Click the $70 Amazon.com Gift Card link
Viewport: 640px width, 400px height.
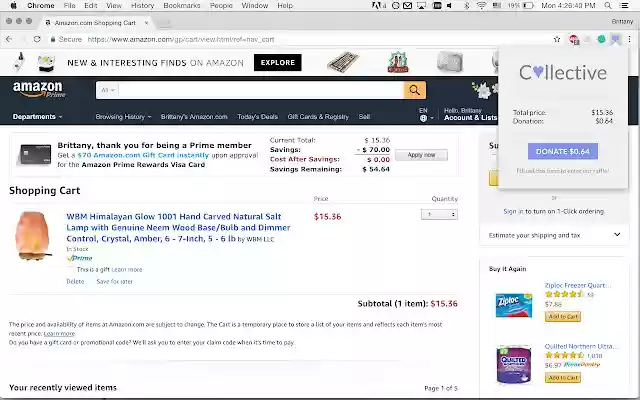point(143,155)
